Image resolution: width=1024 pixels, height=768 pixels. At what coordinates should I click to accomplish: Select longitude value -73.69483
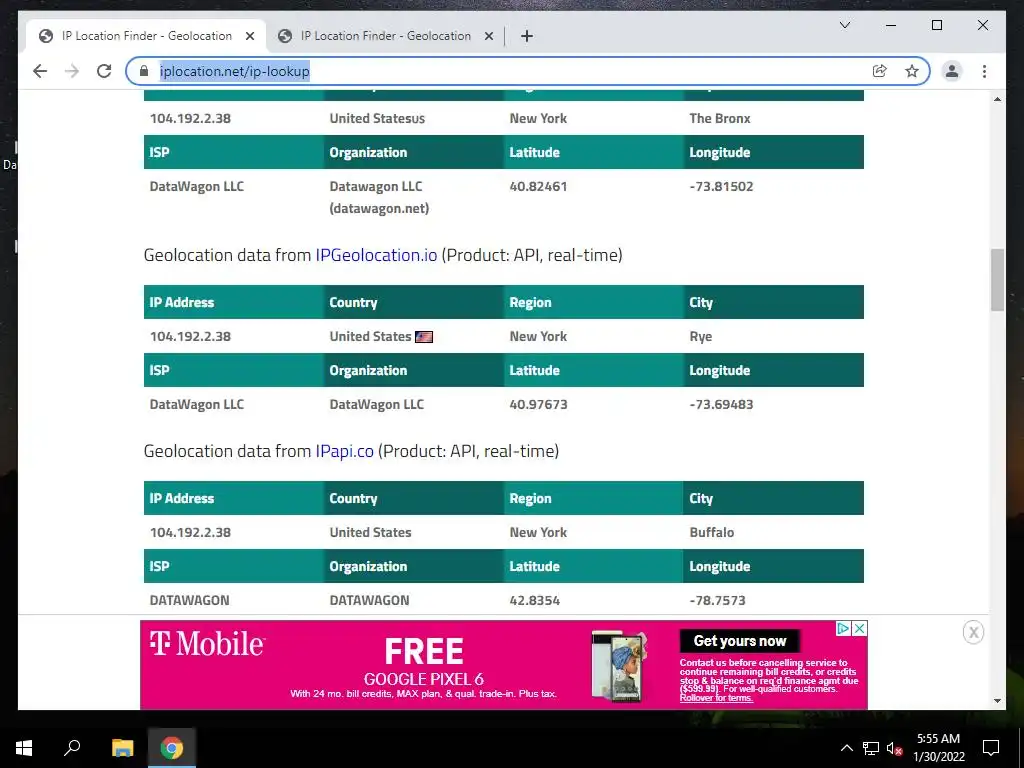click(721, 404)
